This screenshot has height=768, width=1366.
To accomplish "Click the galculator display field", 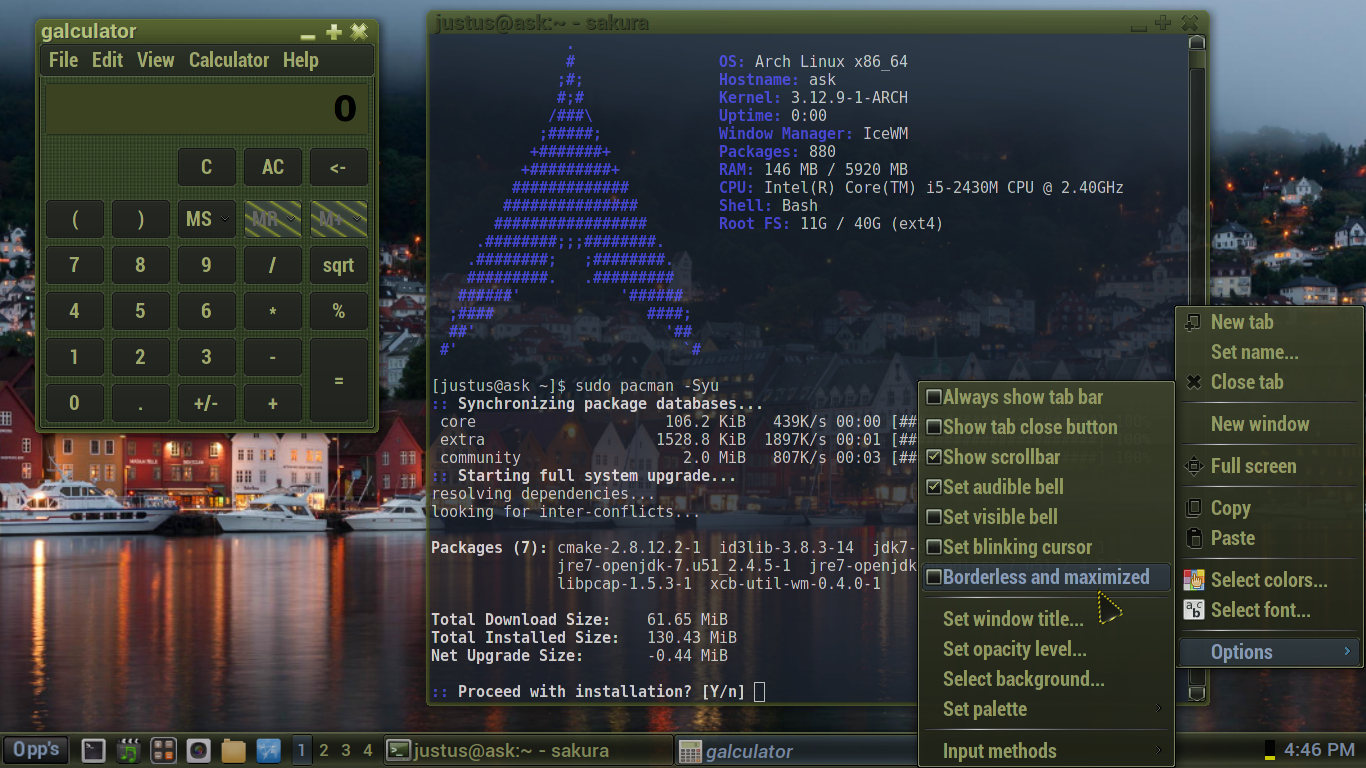I will 207,109.
